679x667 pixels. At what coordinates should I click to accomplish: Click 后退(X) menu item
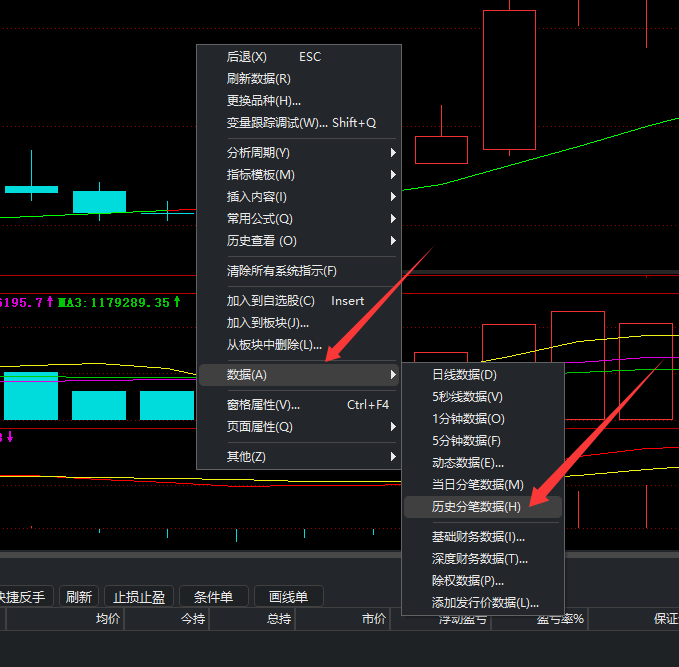tap(247, 57)
